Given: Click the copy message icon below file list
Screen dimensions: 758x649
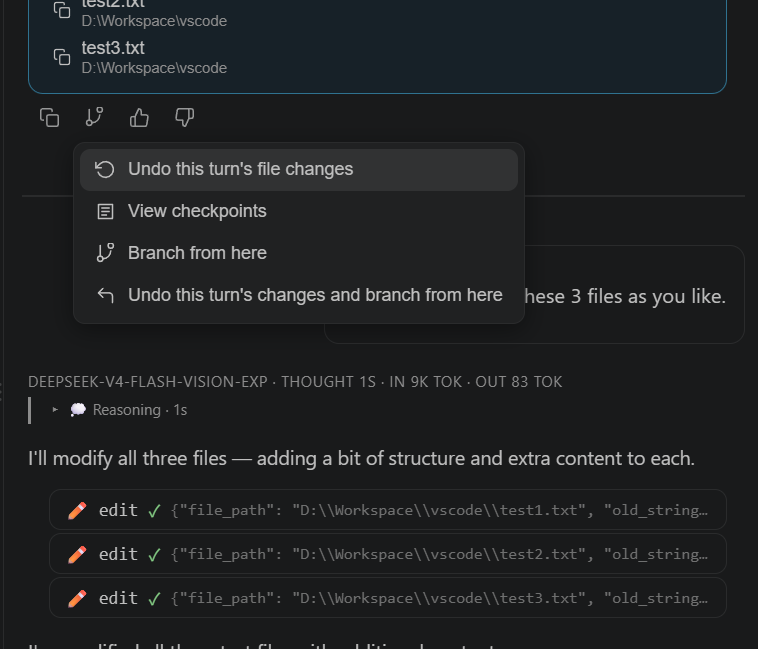Looking at the screenshot, I should 49,117.
